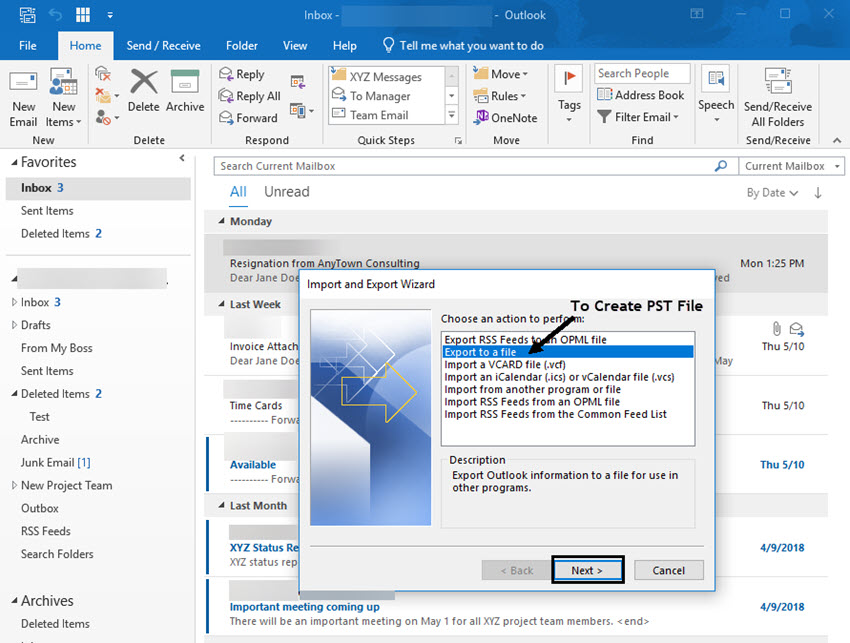Select Import from another program or file

[532, 389]
